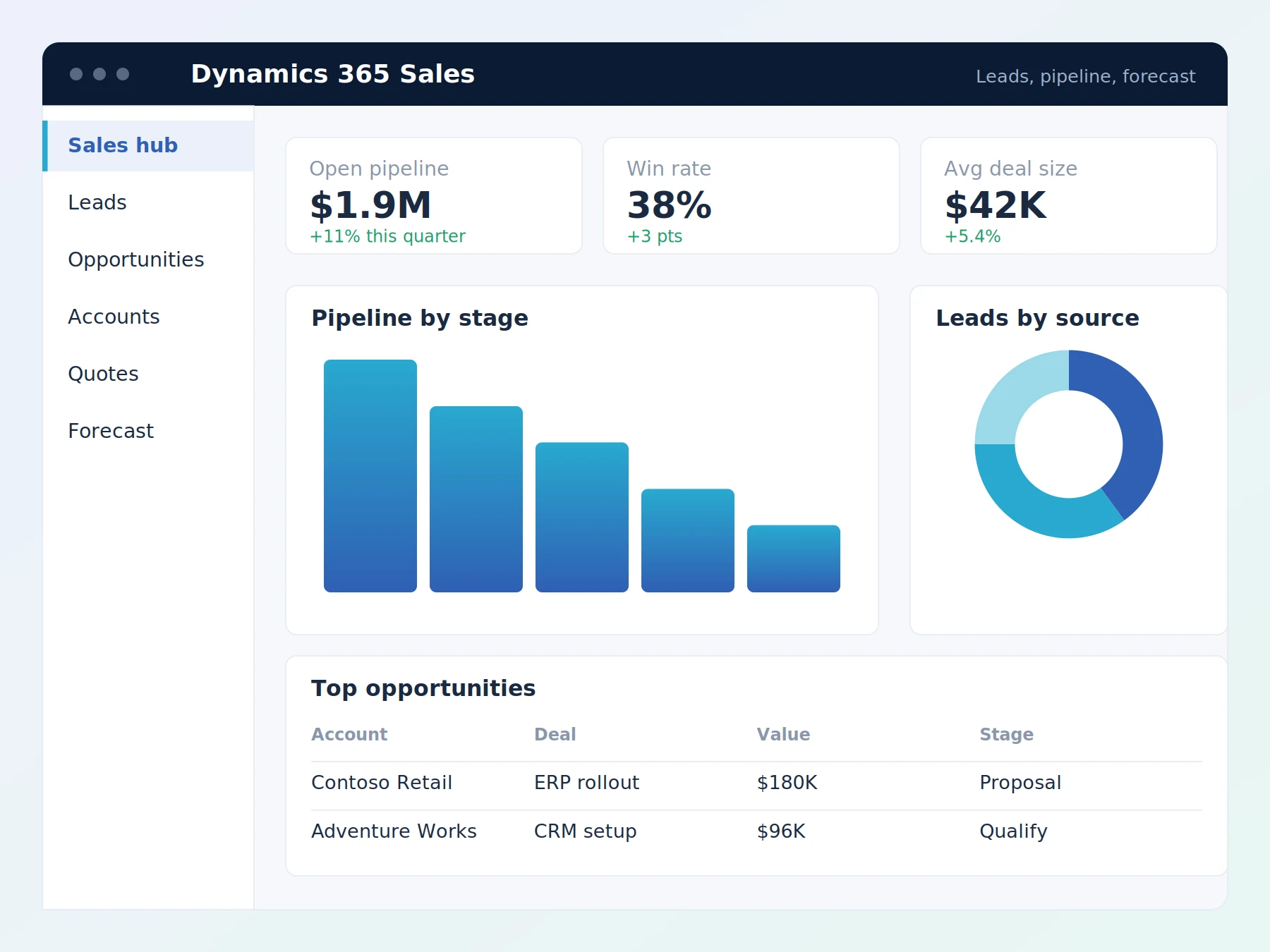This screenshot has width=1270, height=952.
Task: Select the ERP rollout deal
Action: tap(586, 783)
